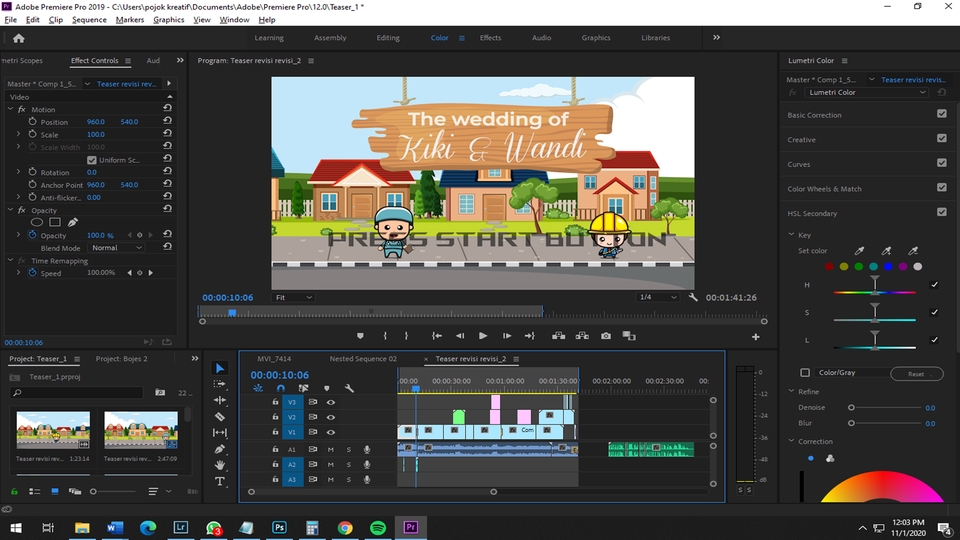Viewport: 960px width, 540px height.
Task: Reset the Position parameter in Effect Controls
Action: 167,122
